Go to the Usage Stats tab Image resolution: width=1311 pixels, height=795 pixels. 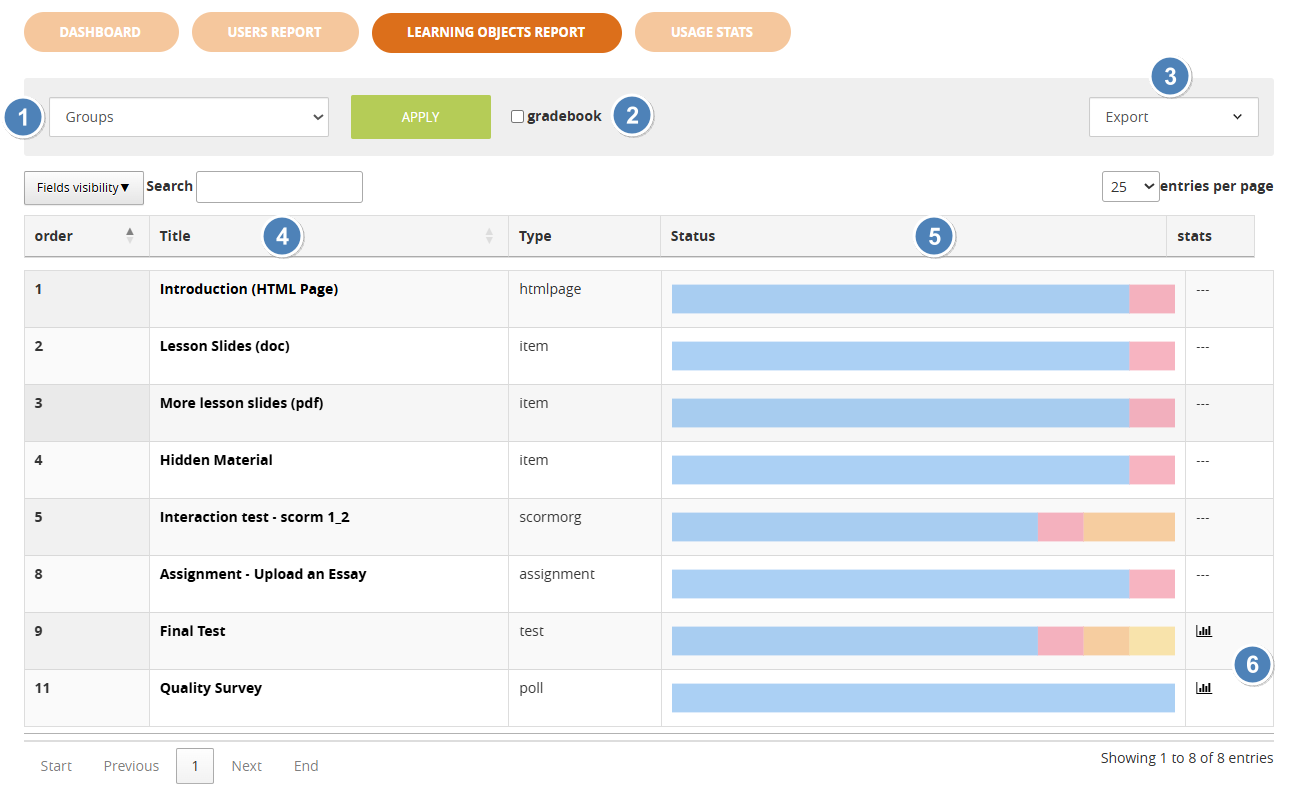coord(712,32)
